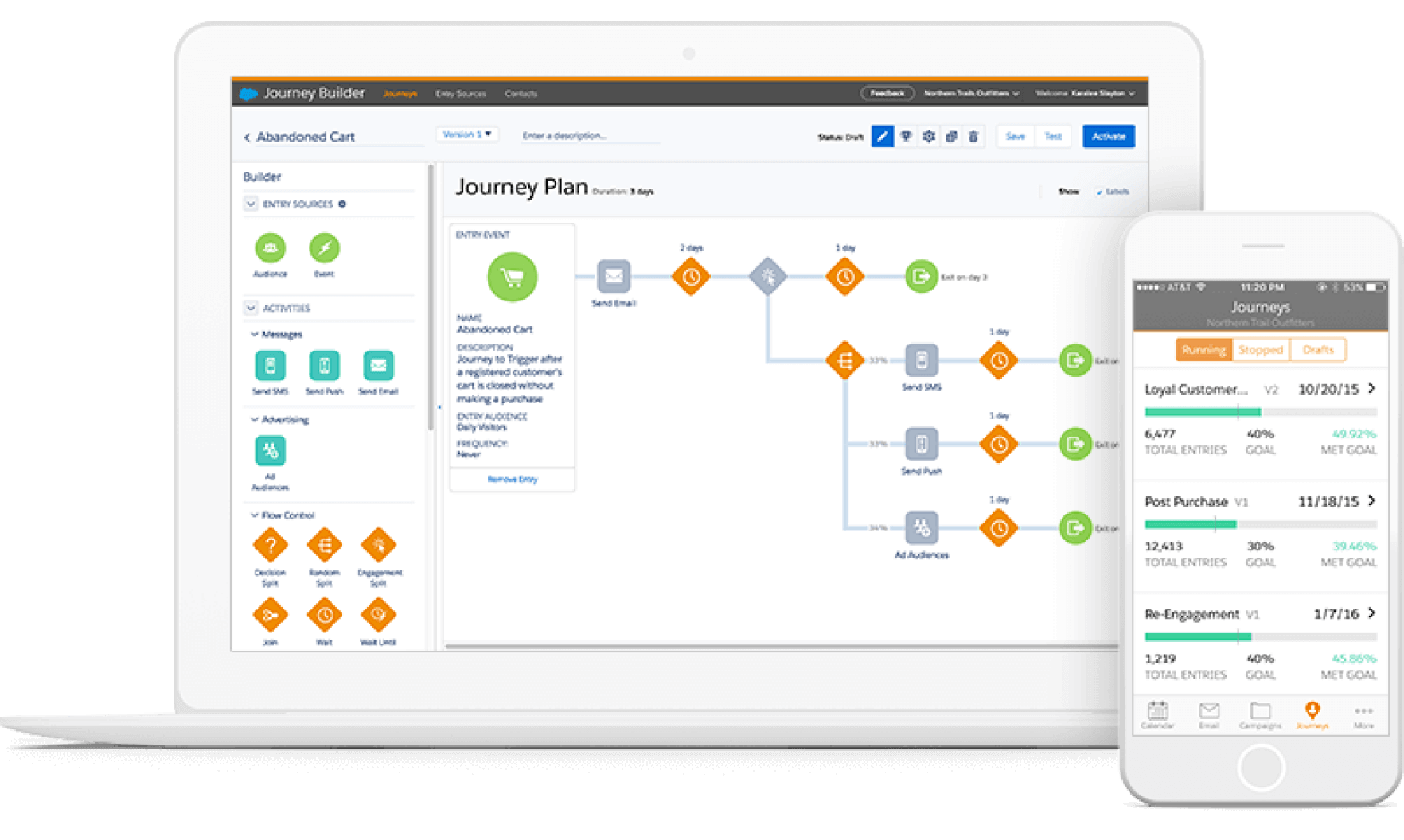
Task: Click the Test button
Action: pos(1052,137)
